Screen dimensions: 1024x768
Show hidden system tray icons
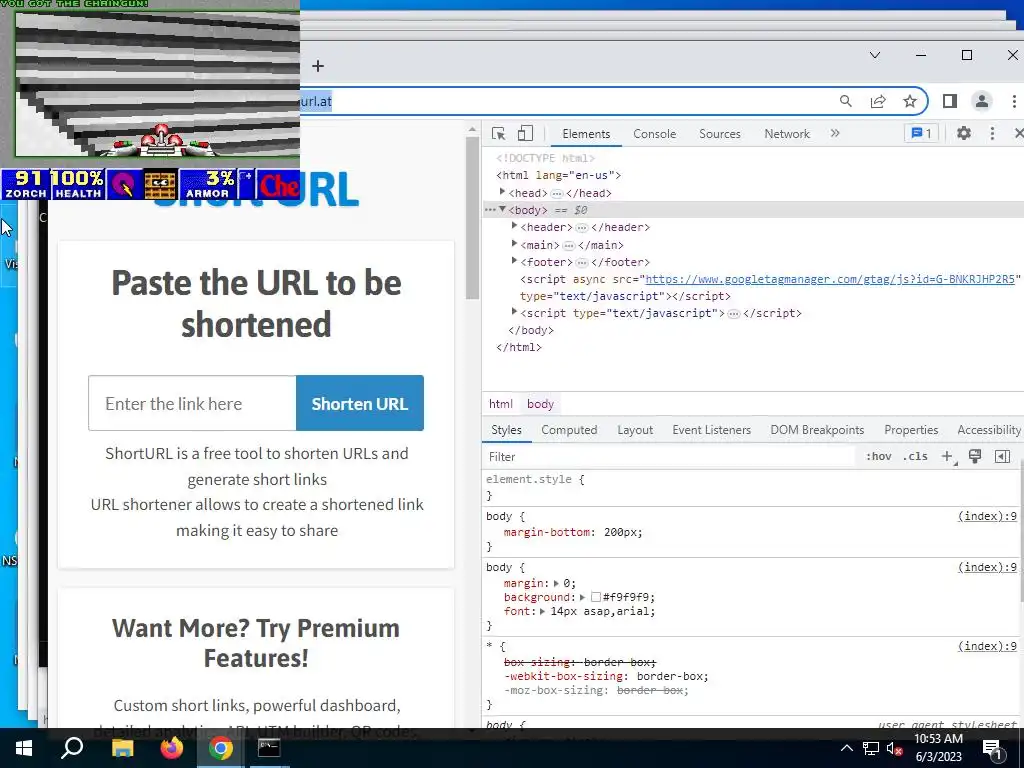[x=846, y=748]
